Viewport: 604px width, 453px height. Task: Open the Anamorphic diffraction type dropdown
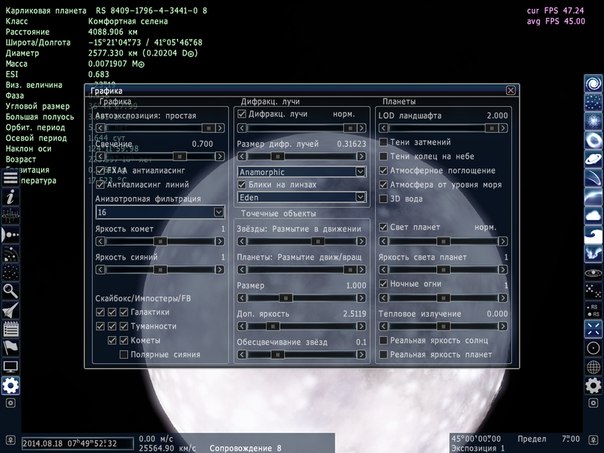[x=301, y=172]
